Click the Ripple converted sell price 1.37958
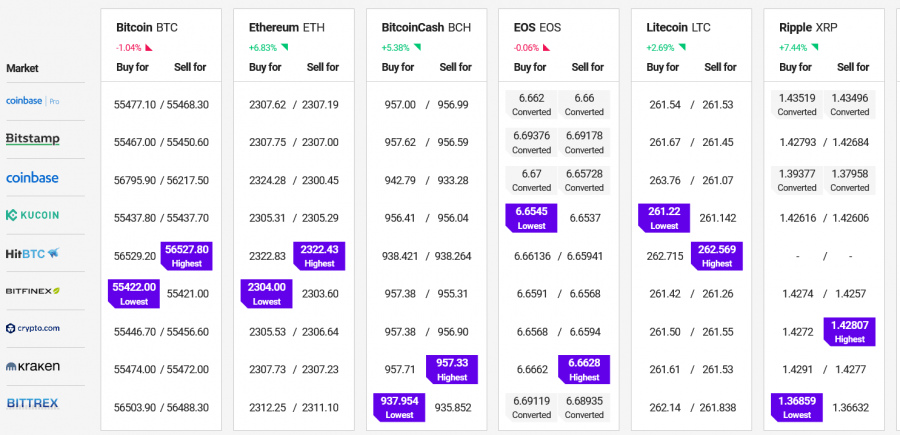Image resolution: width=900 pixels, height=435 pixels. (849, 180)
